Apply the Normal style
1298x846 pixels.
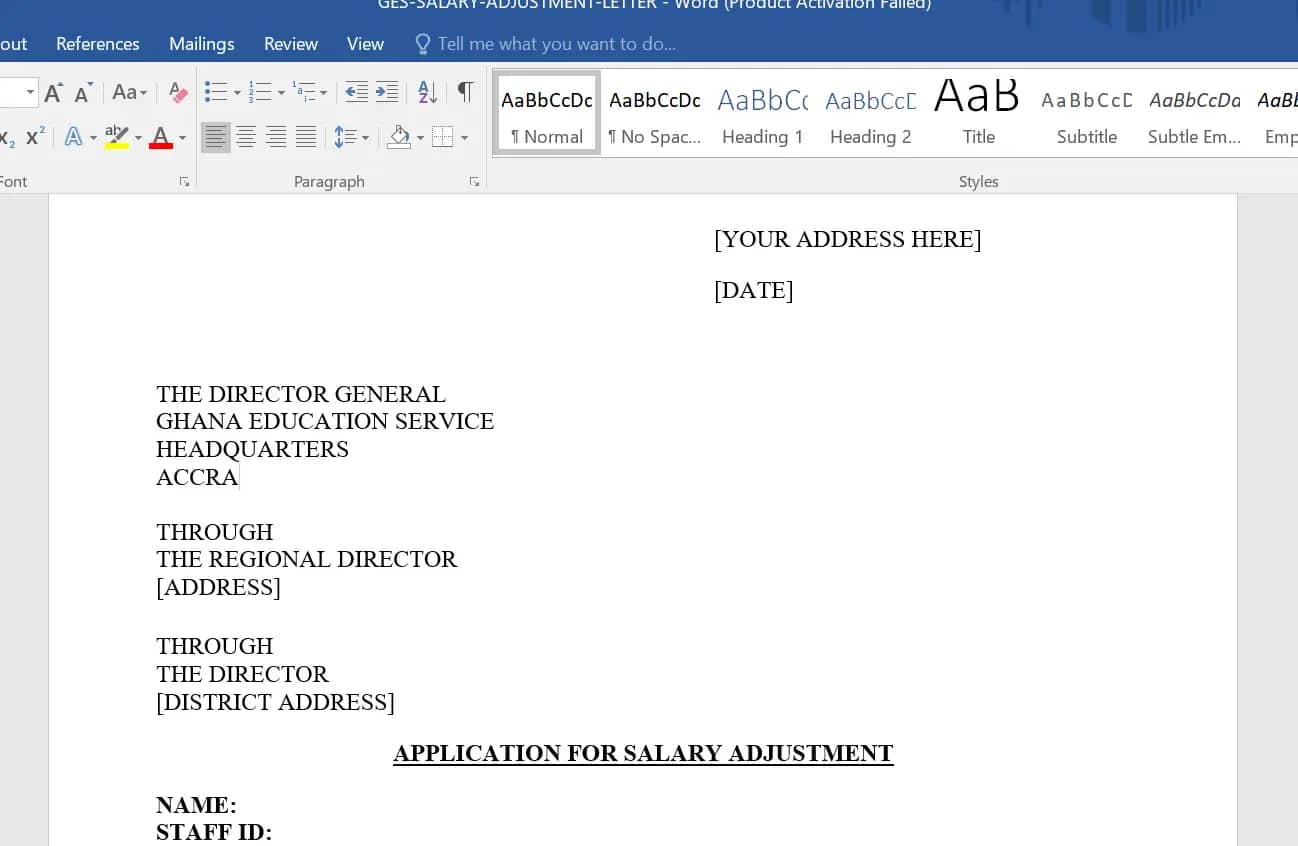[547, 112]
